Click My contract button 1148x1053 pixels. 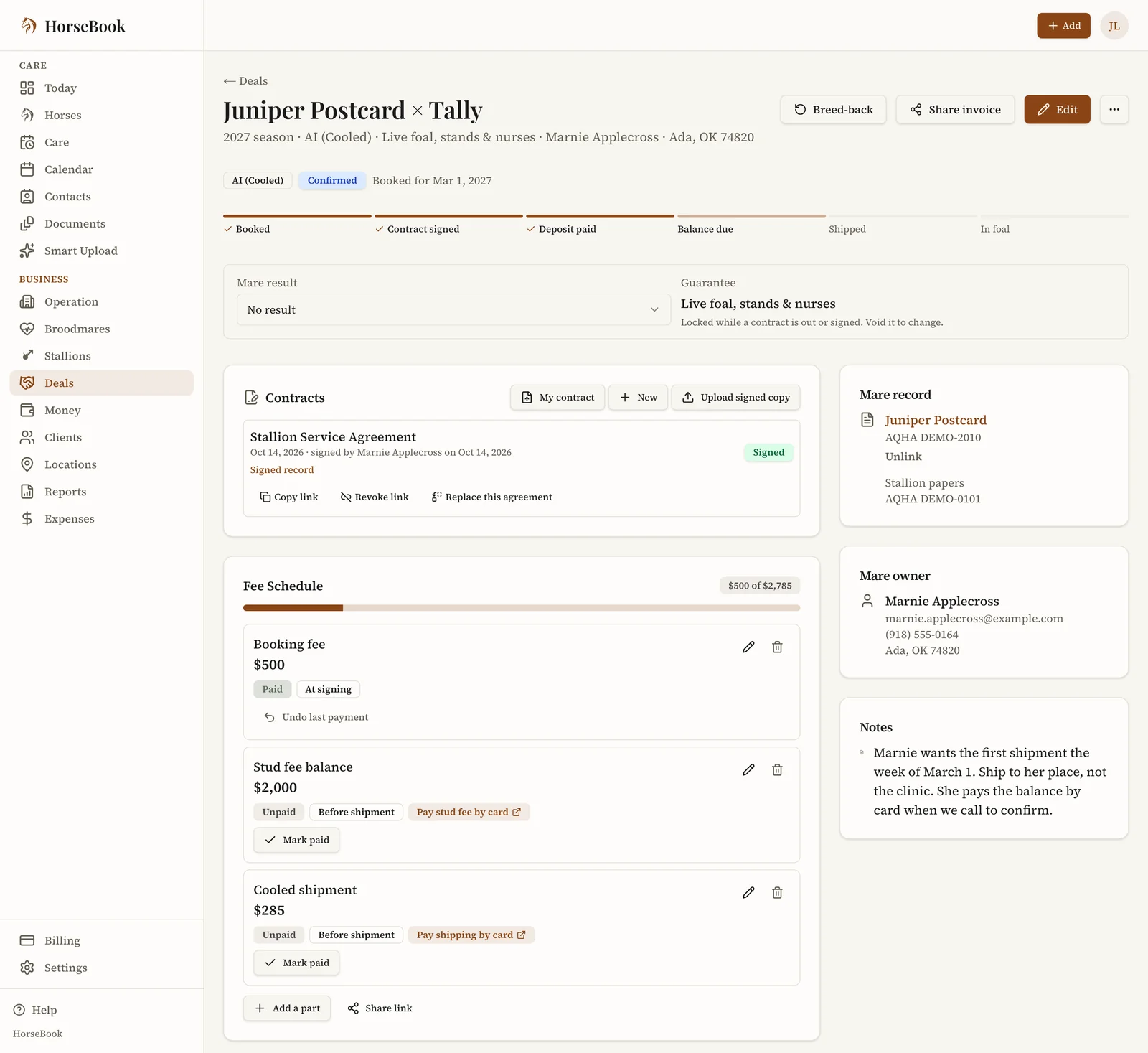point(557,397)
